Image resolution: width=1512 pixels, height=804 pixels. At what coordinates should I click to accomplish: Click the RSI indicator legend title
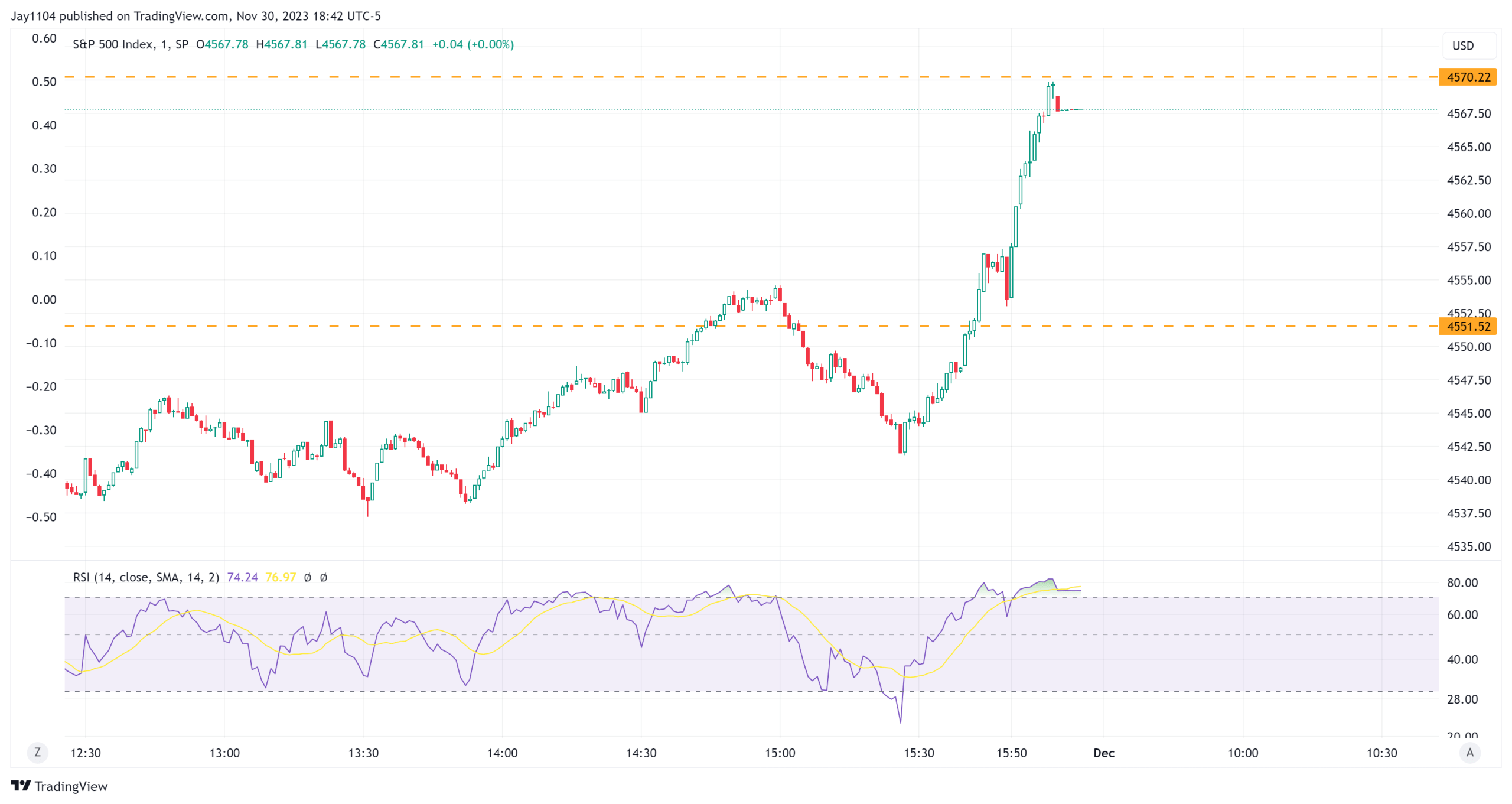[x=146, y=577]
